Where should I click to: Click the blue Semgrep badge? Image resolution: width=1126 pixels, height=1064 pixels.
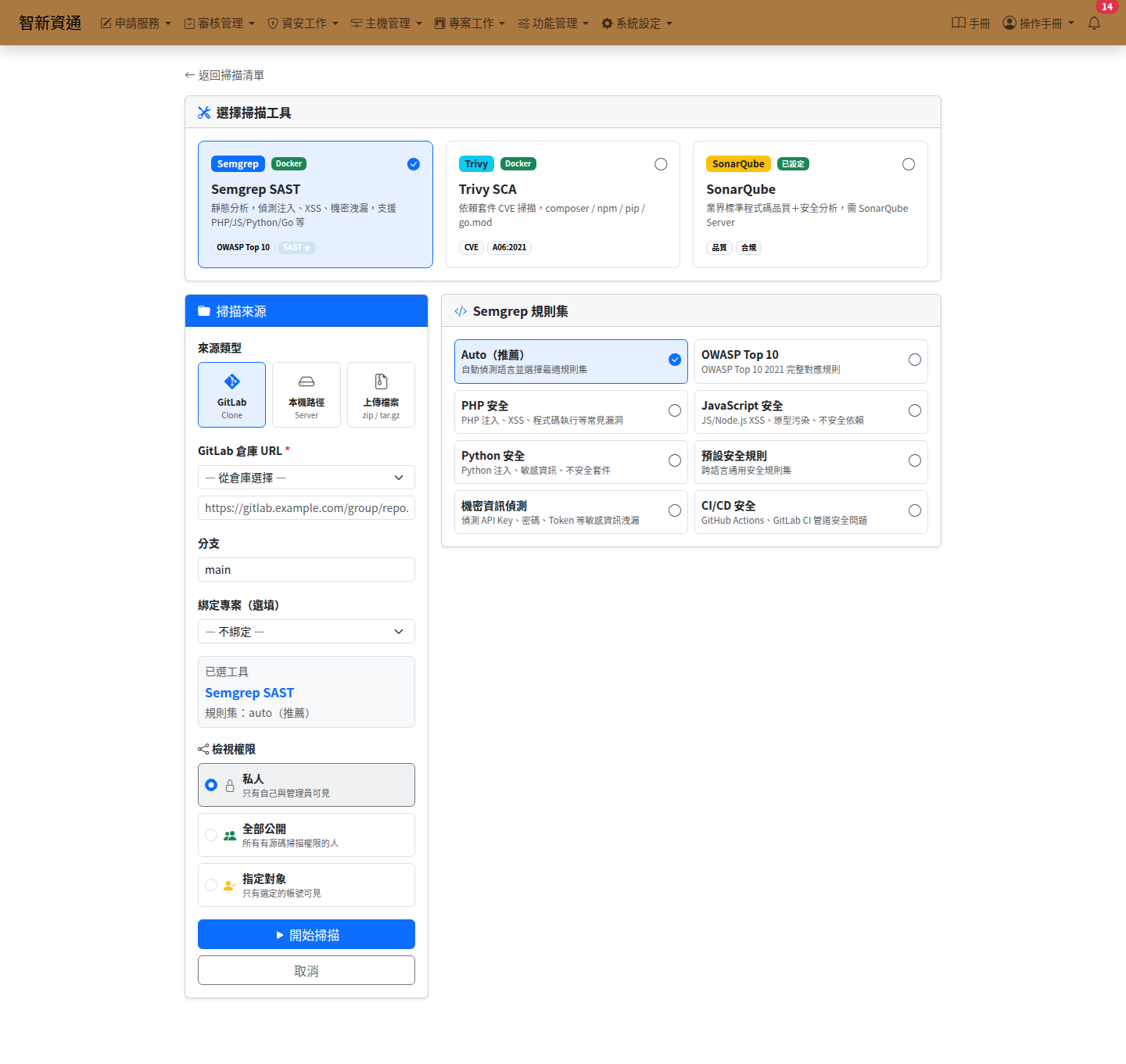click(x=238, y=163)
